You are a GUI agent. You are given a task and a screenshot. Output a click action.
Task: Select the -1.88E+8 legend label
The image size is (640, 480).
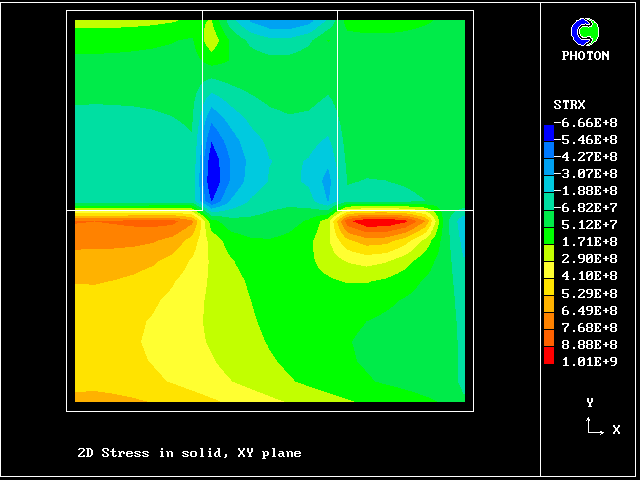coord(592,190)
